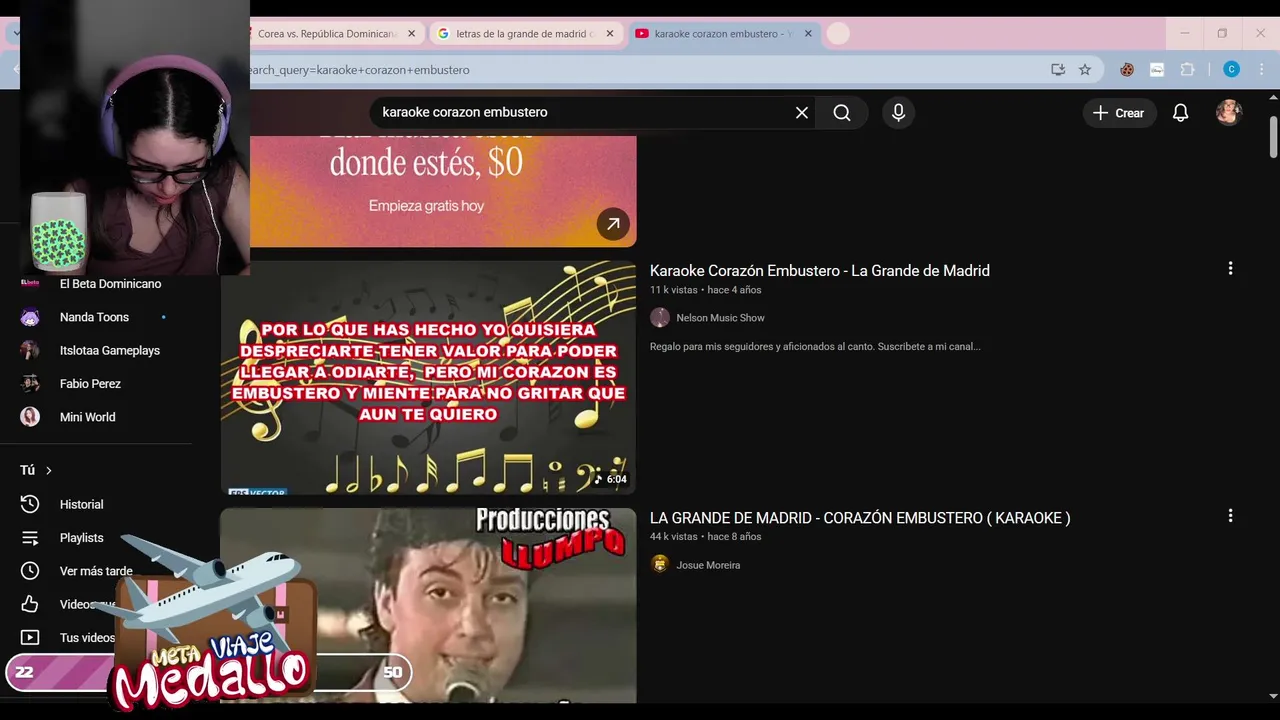
Task: Open options for LA GRANDE DE MADRID video
Action: point(1230,516)
